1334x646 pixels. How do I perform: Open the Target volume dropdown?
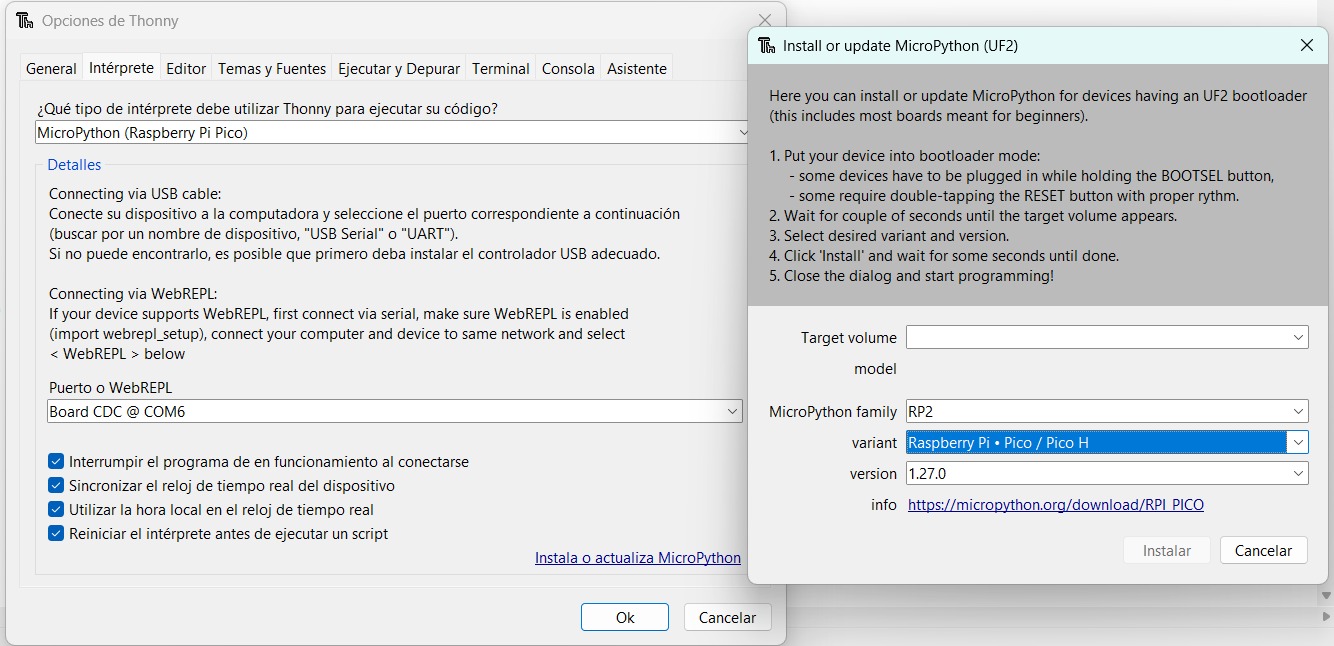pos(1107,337)
